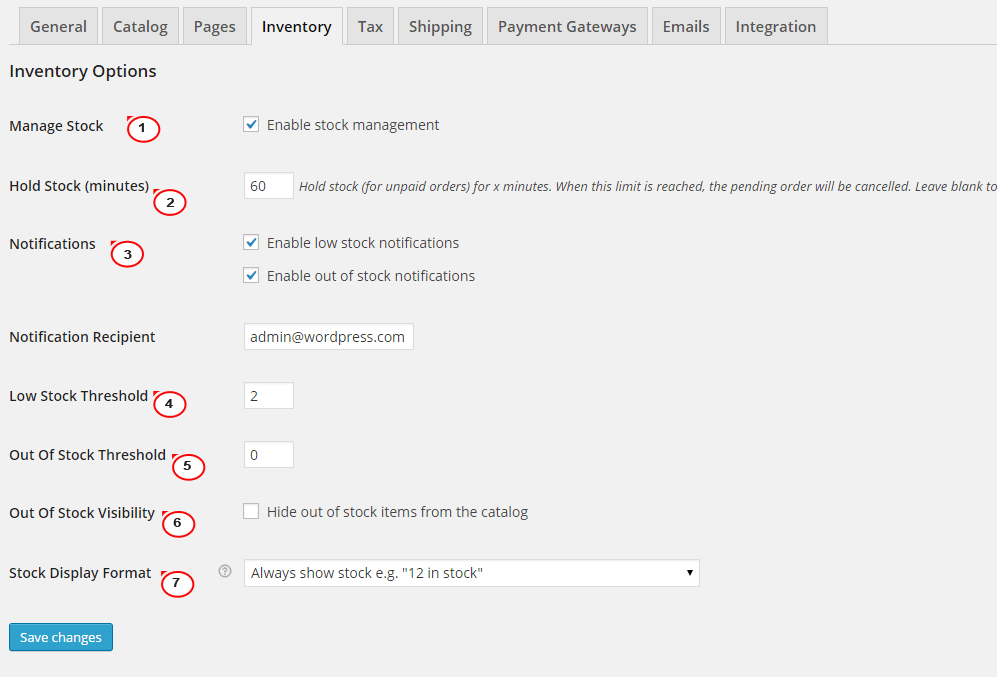Viewport: 997px width, 677px height.
Task: Enable hiding out of stock items from catalog
Action: [x=252, y=511]
